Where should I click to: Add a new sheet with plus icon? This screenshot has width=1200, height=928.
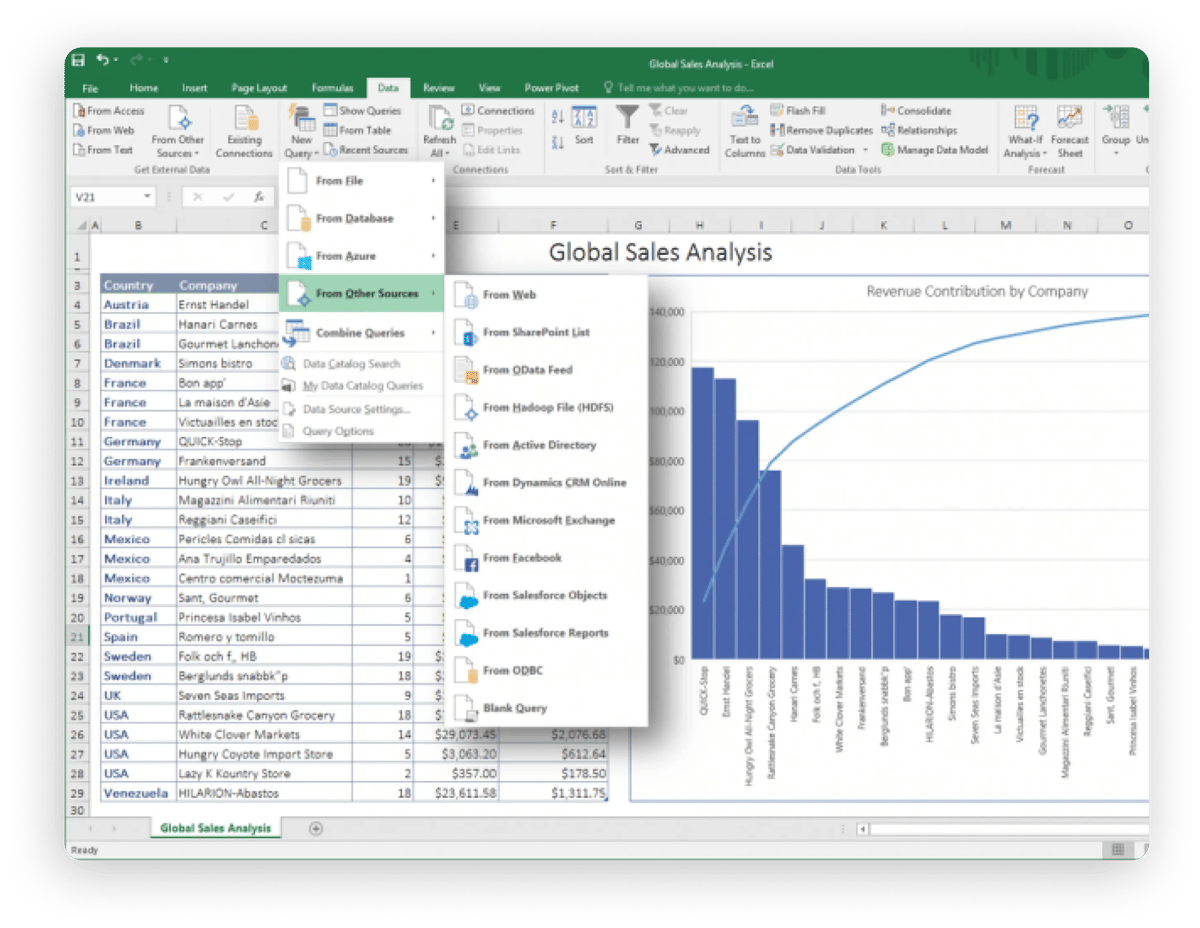click(316, 828)
